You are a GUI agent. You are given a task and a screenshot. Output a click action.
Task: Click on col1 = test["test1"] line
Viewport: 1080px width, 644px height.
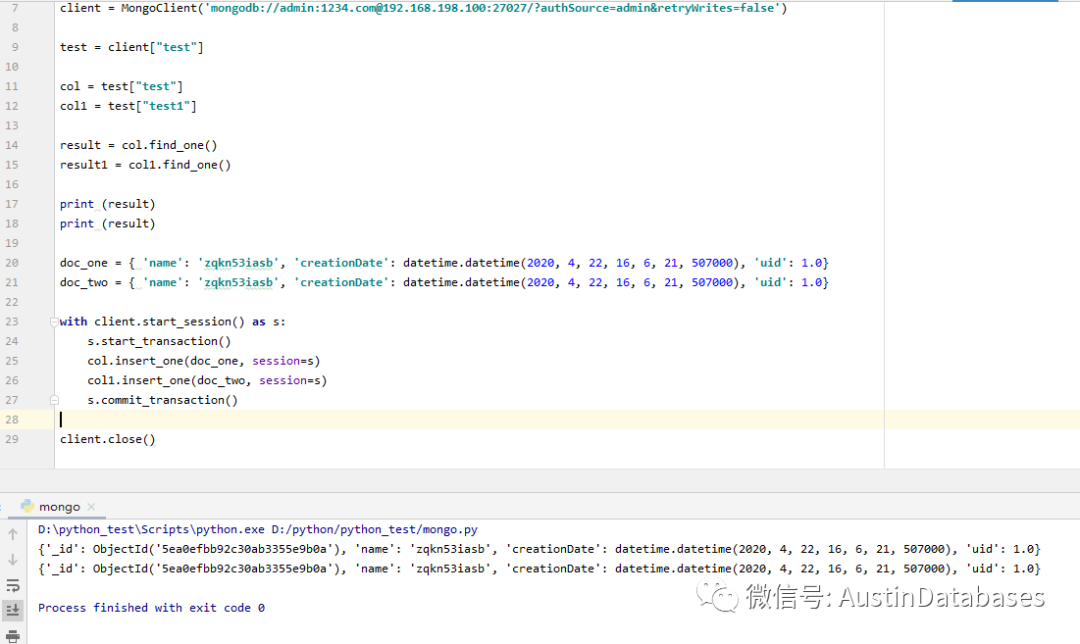(128, 106)
